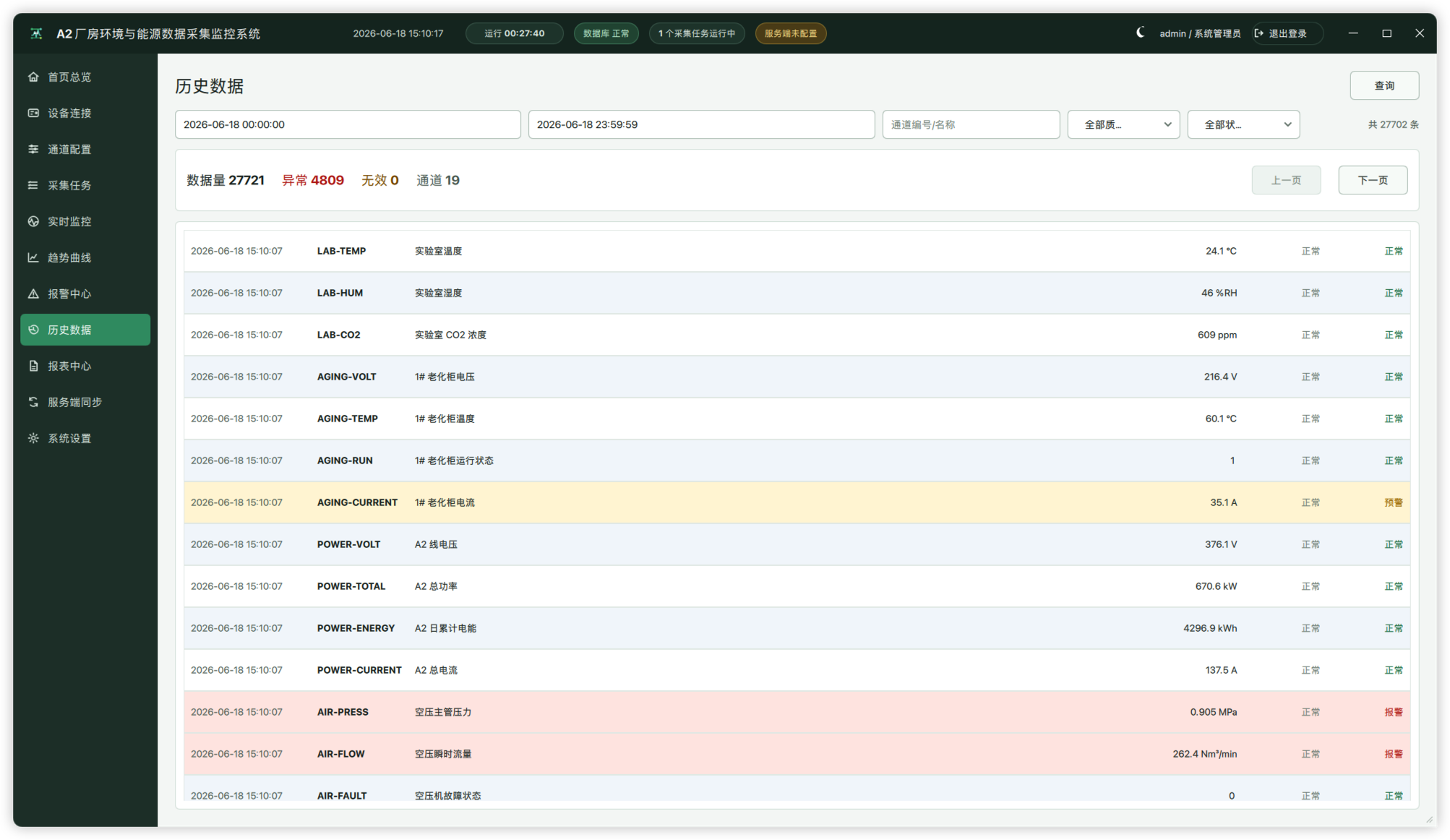
Task: Click the sliders icon beside 通道配置
Action: click(33, 149)
